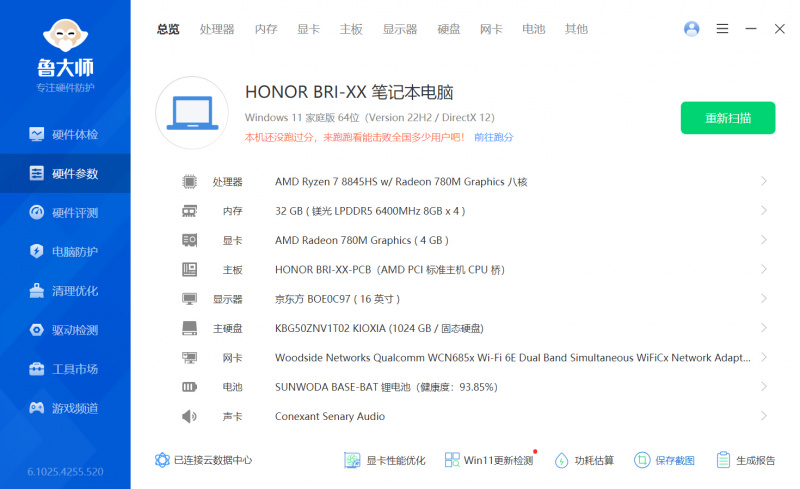Open 硬件体检 in the sidebar

[65, 134]
